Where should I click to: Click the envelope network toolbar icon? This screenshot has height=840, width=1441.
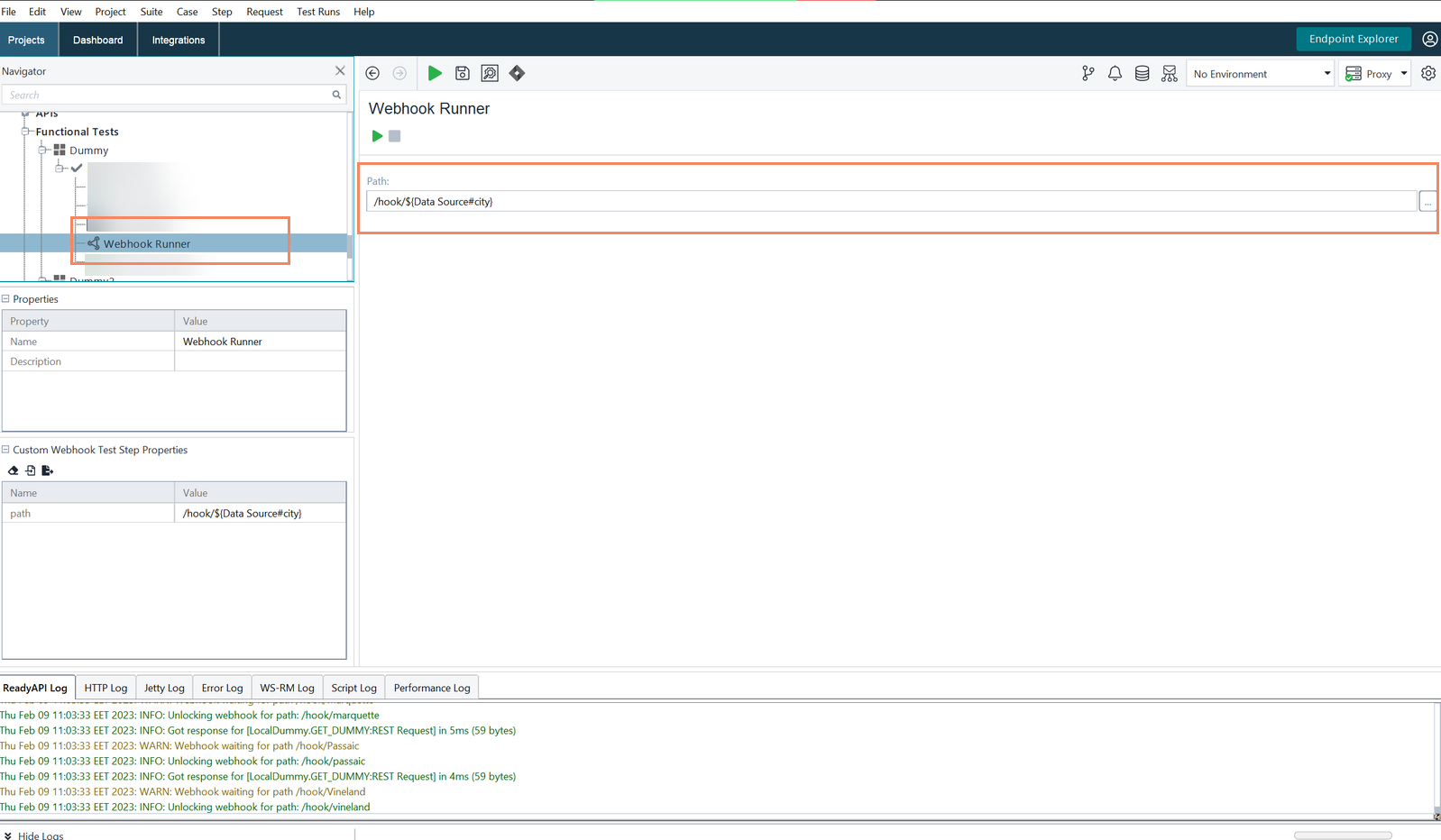tap(1170, 74)
